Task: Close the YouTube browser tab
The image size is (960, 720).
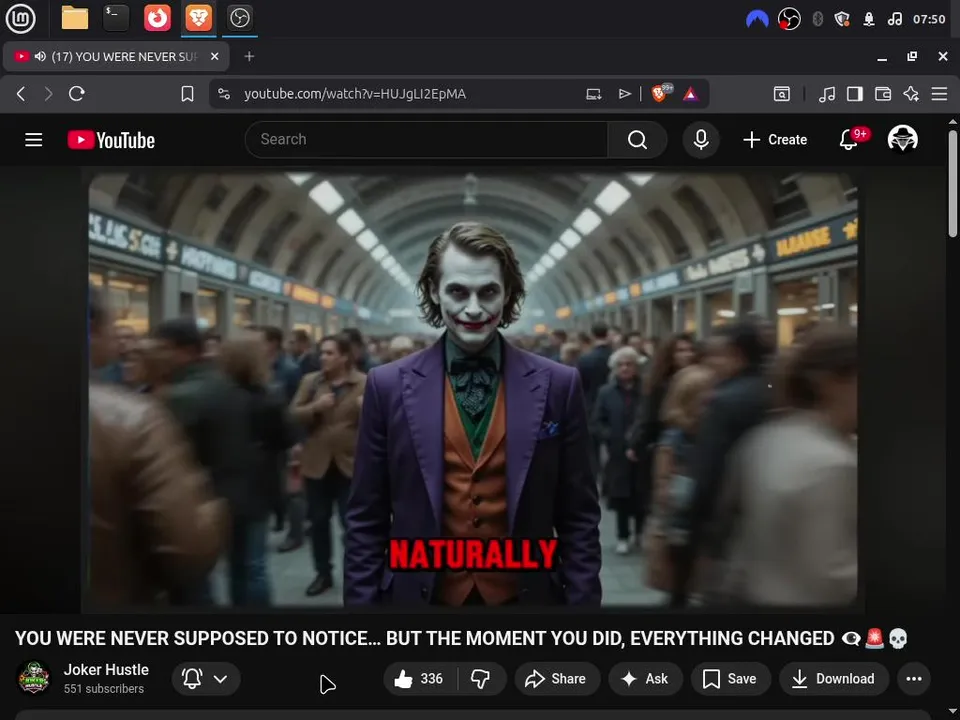Action: (x=214, y=56)
